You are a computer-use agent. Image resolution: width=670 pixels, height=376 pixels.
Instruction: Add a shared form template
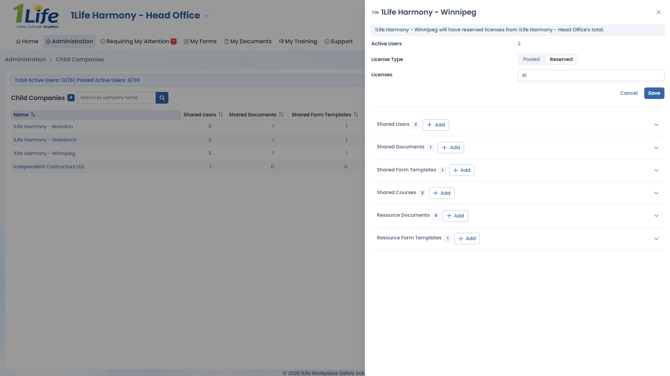(461, 170)
